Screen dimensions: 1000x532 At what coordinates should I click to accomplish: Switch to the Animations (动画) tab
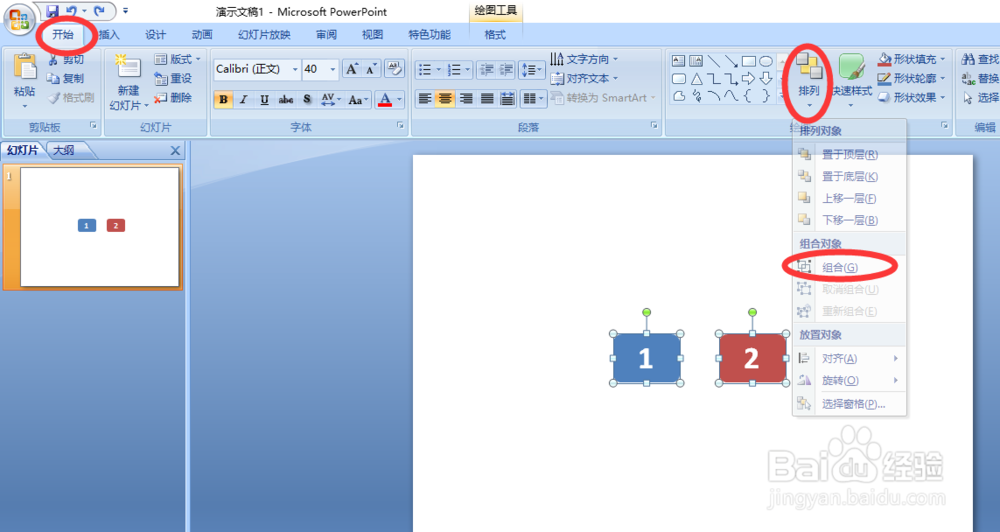202,34
